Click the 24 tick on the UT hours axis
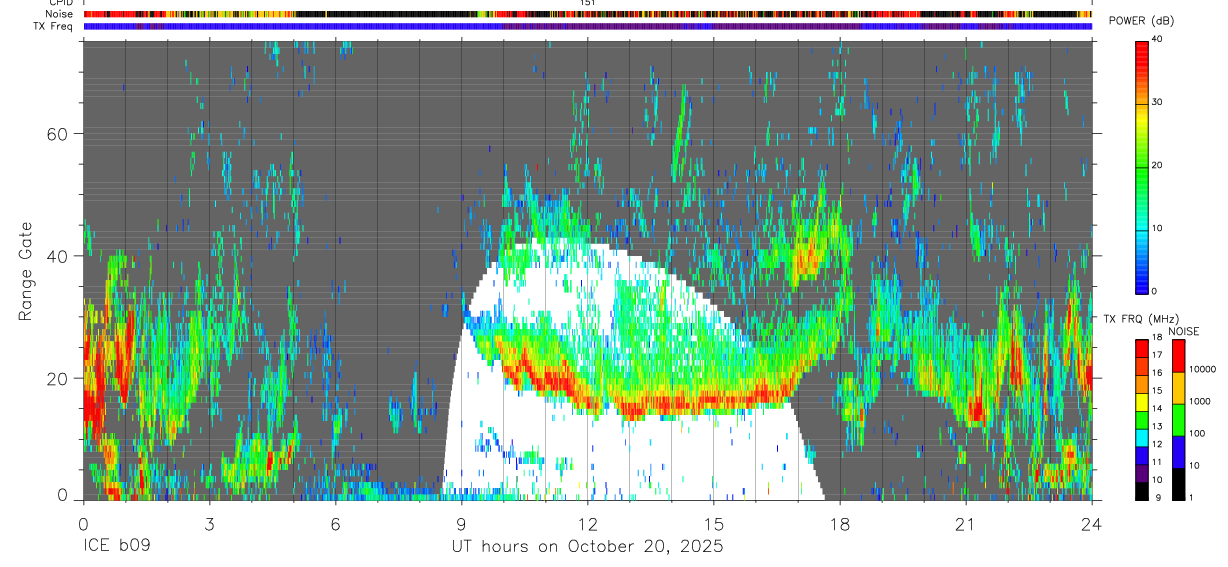This screenshot has height=567, width=1228. pyautogui.click(x=1092, y=524)
